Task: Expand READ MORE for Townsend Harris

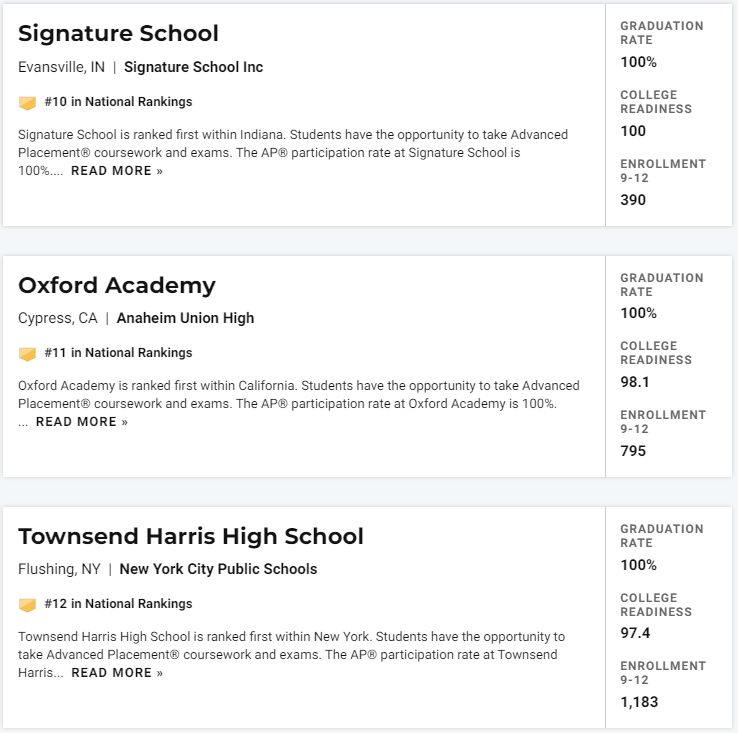Action: [x=117, y=673]
